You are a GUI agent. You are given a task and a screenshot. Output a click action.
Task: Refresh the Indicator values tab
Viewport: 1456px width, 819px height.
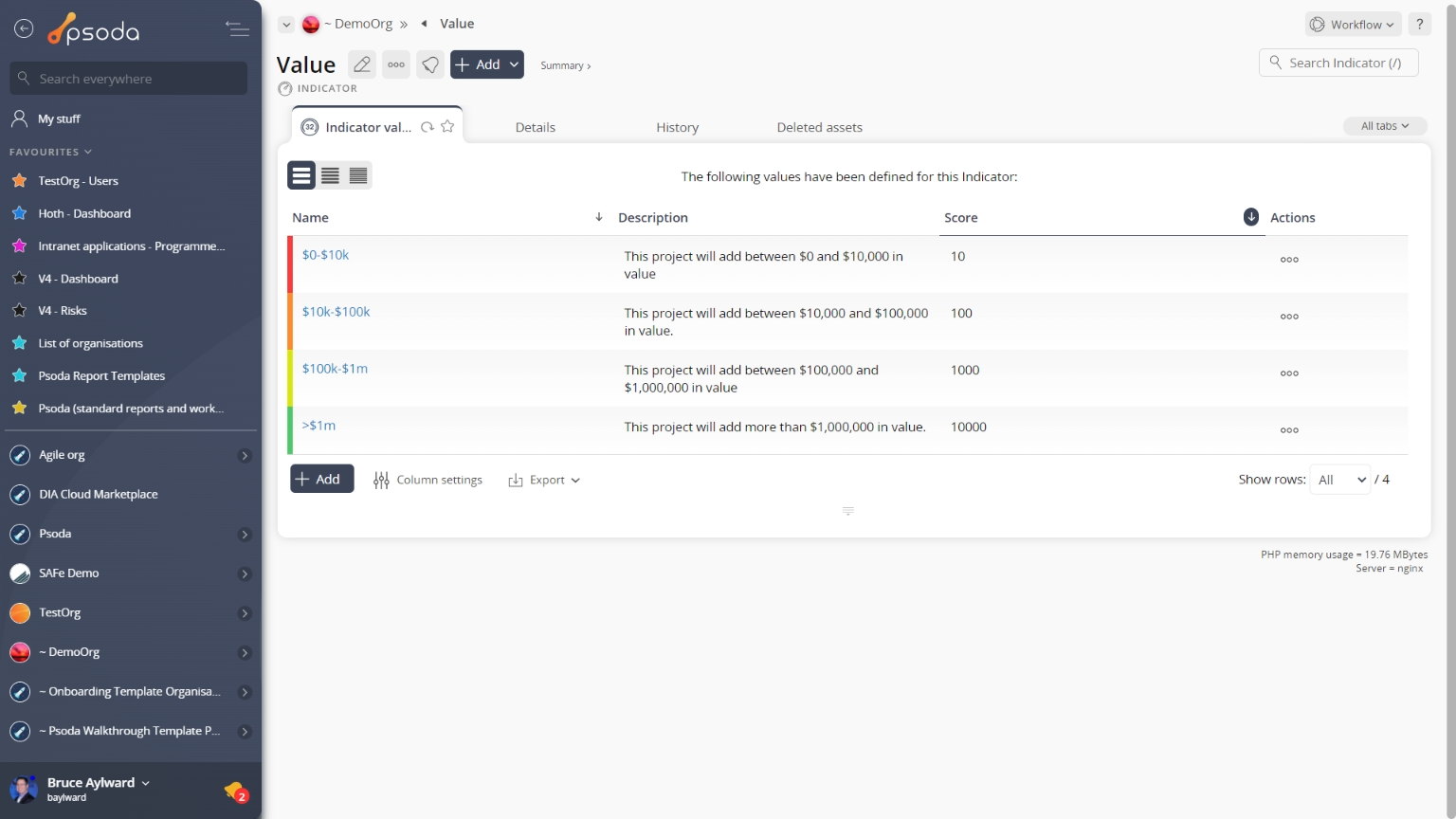(x=428, y=127)
